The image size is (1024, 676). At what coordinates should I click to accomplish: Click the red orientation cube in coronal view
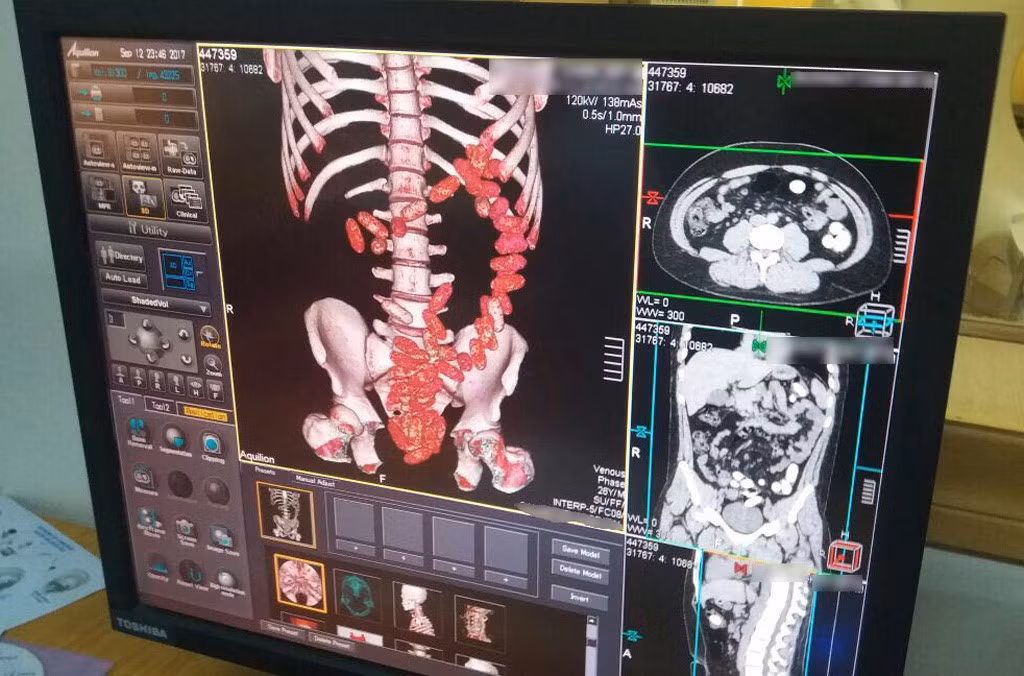coord(845,555)
